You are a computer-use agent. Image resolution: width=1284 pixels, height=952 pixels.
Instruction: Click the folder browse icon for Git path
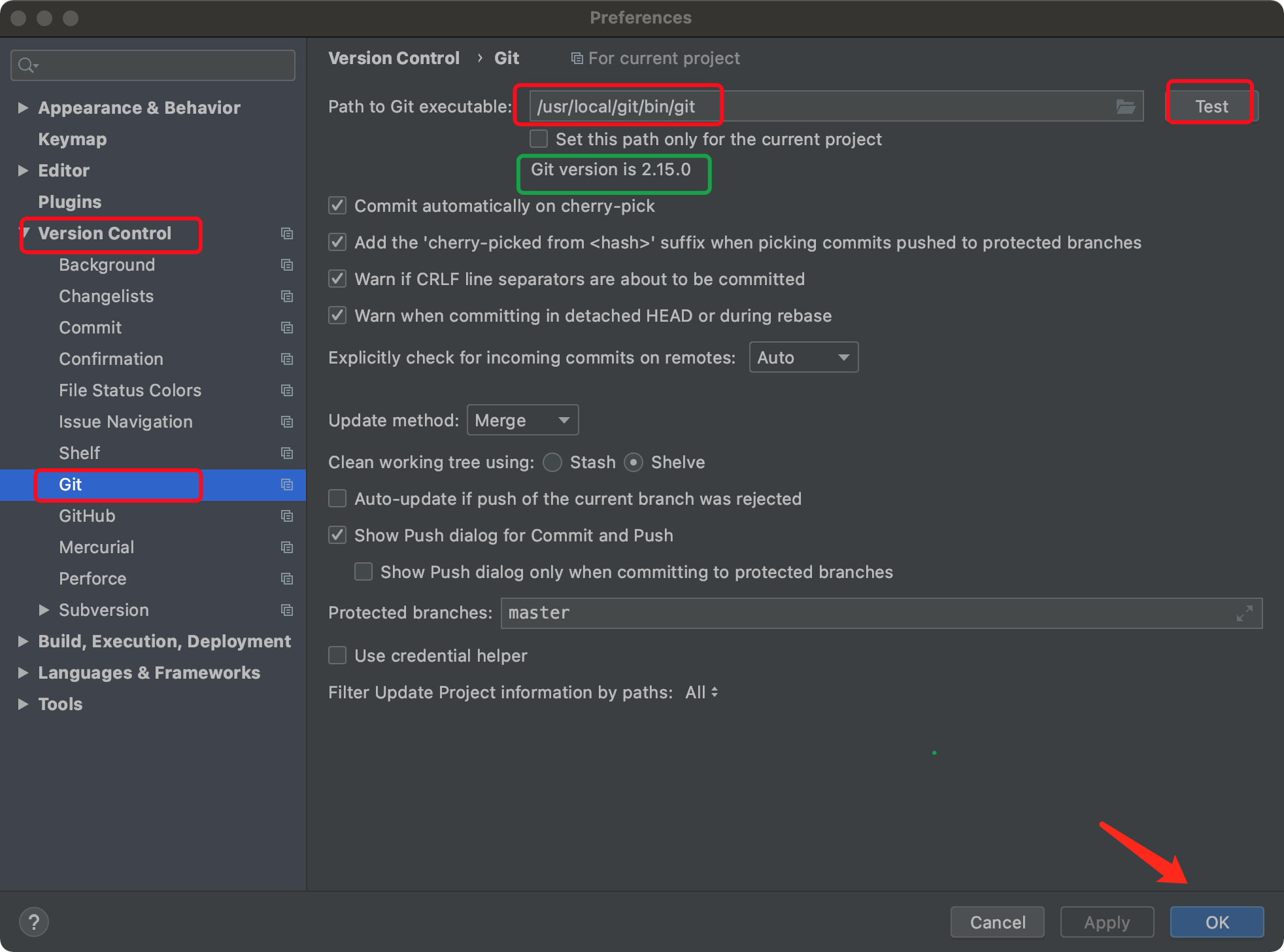(x=1125, y=107)
